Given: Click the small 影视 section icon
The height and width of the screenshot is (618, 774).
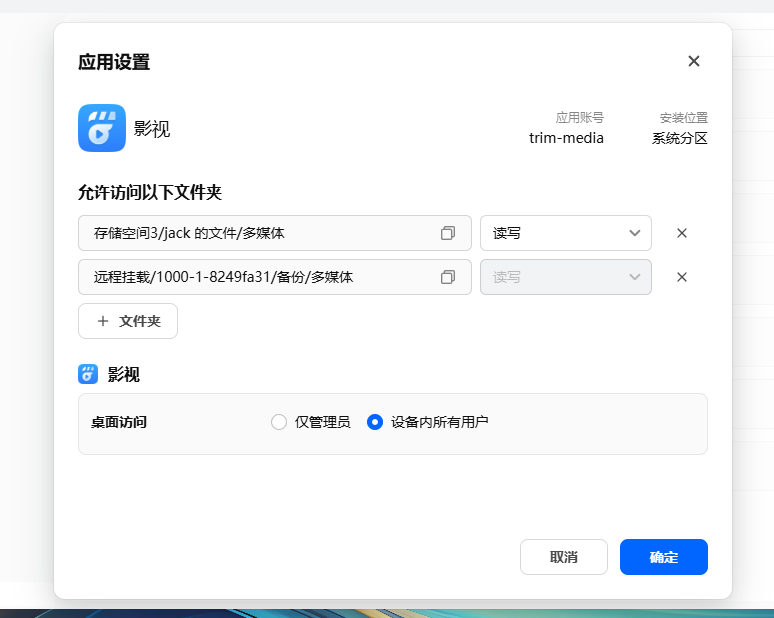Looking at the screenshot, I should (88, 374).
